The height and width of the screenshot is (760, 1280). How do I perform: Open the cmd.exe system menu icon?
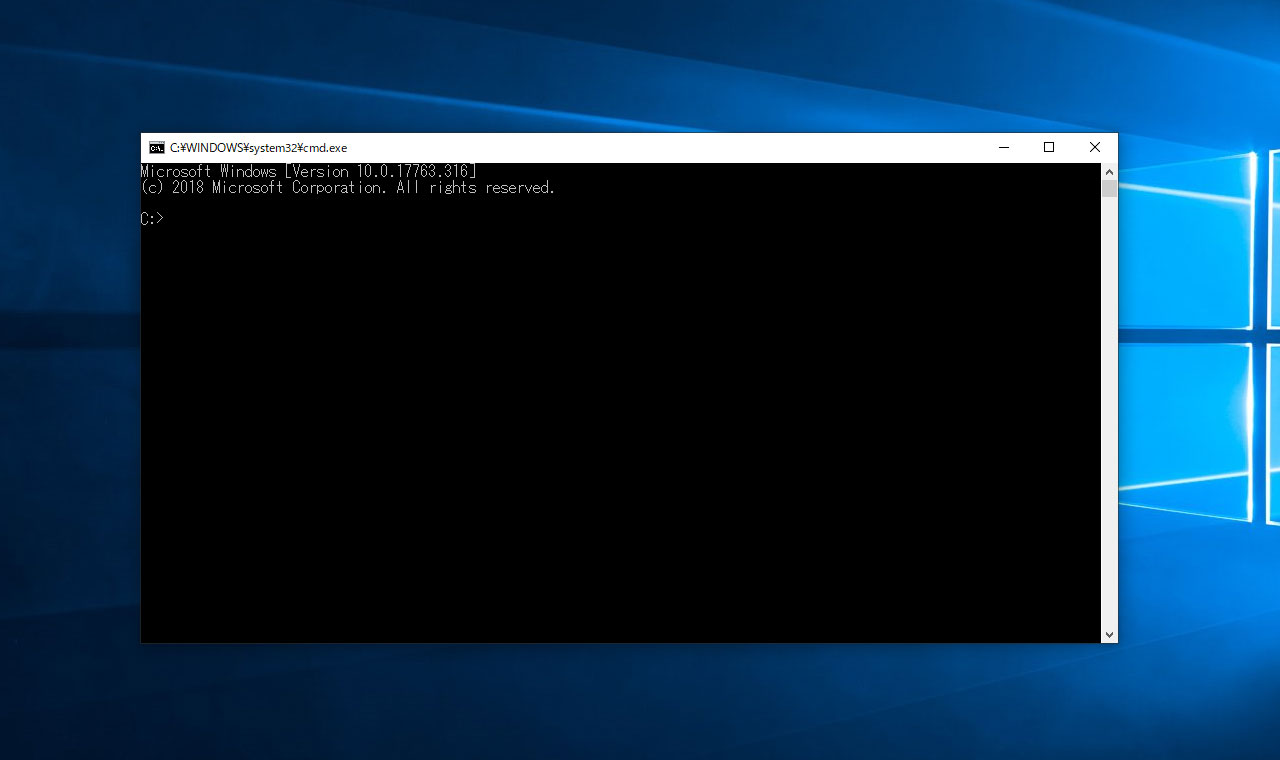point(157,148)
